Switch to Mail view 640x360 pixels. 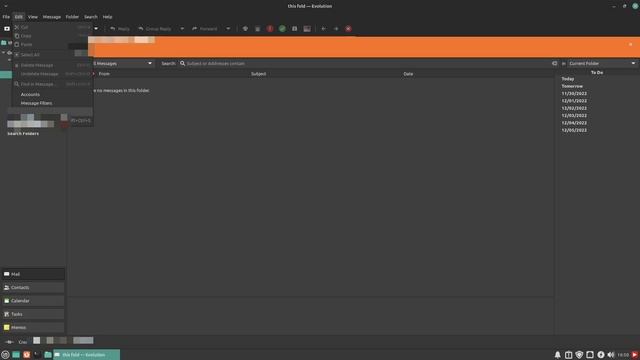point(33,274)
